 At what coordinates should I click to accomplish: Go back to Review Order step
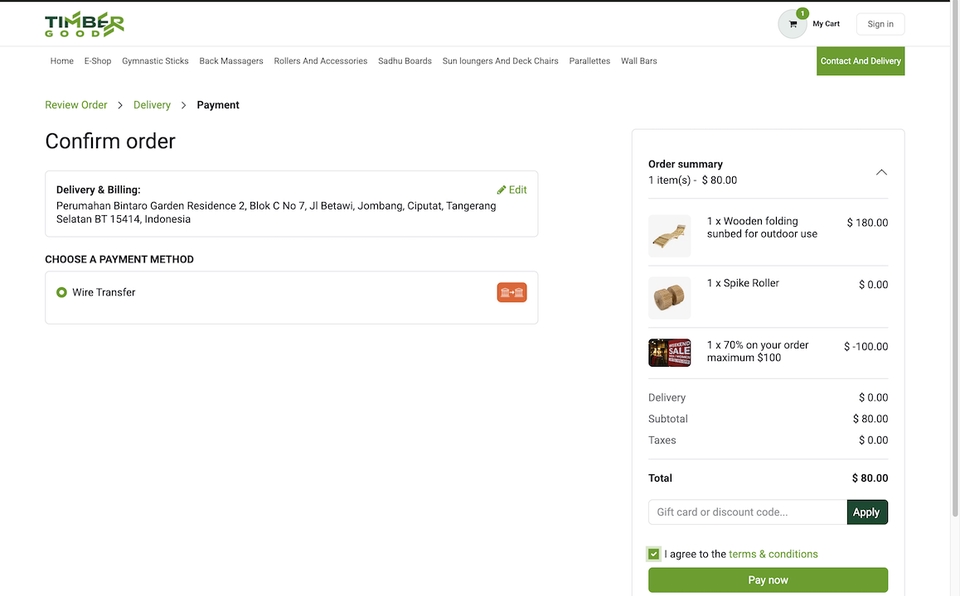point(76,105)
